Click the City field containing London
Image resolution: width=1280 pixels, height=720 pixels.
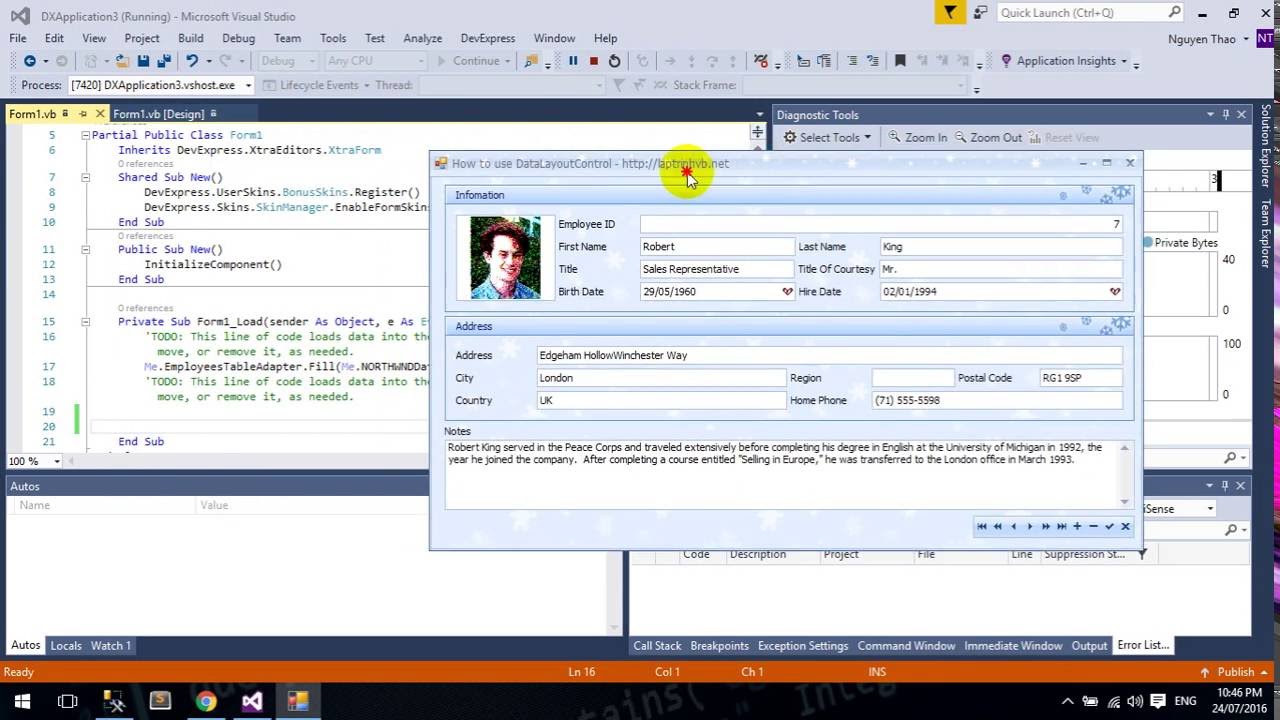(661, 378)
